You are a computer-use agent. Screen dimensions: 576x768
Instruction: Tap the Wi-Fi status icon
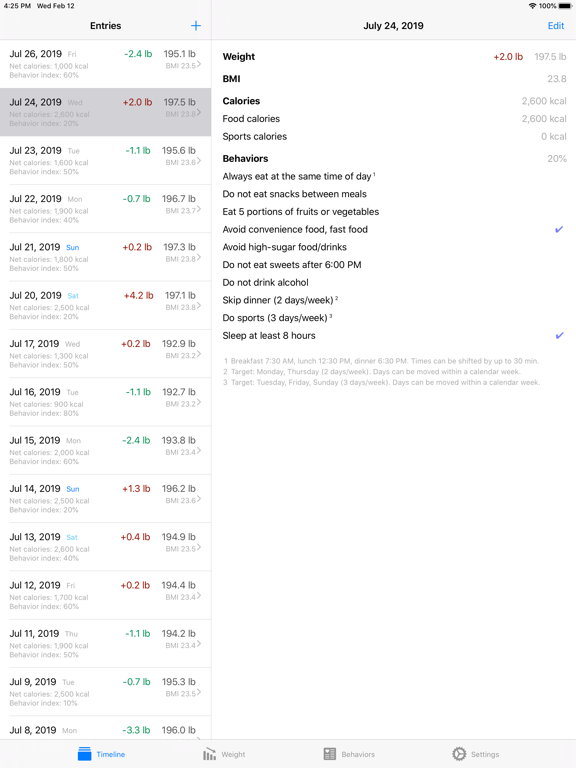point(532,6)
